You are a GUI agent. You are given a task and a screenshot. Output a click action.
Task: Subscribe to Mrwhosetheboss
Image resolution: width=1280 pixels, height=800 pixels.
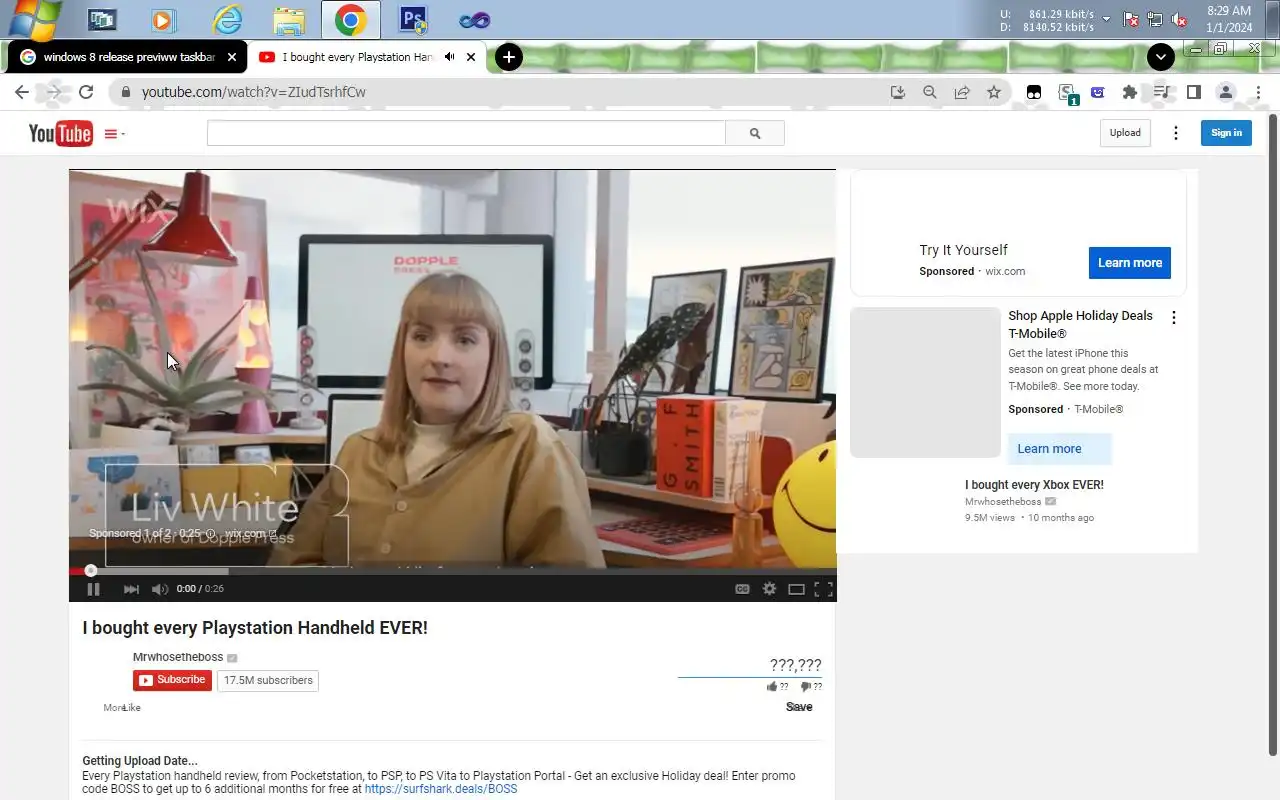click(x=172, y=680)
